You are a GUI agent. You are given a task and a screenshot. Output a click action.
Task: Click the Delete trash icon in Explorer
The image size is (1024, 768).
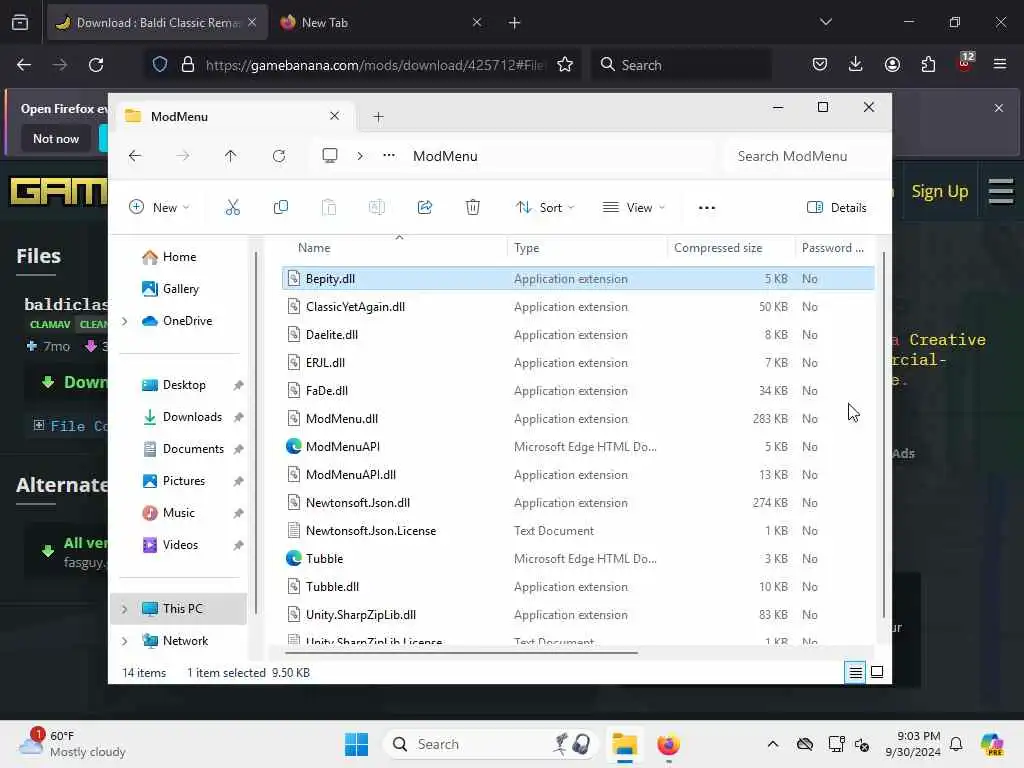[473, 208]
